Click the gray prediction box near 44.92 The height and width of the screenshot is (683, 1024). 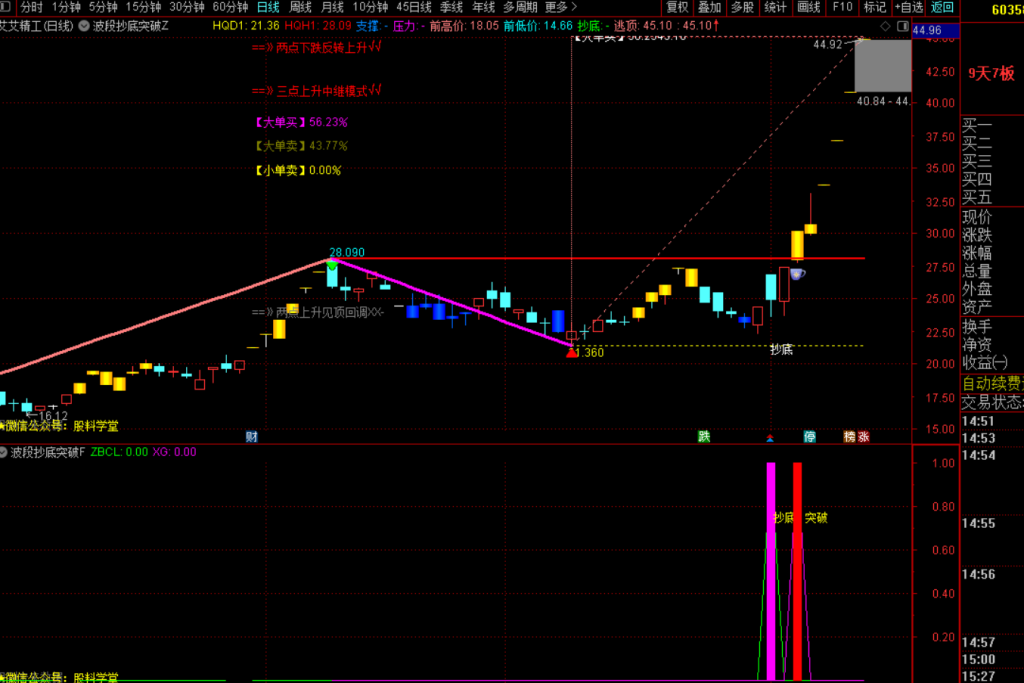(883, 65)
